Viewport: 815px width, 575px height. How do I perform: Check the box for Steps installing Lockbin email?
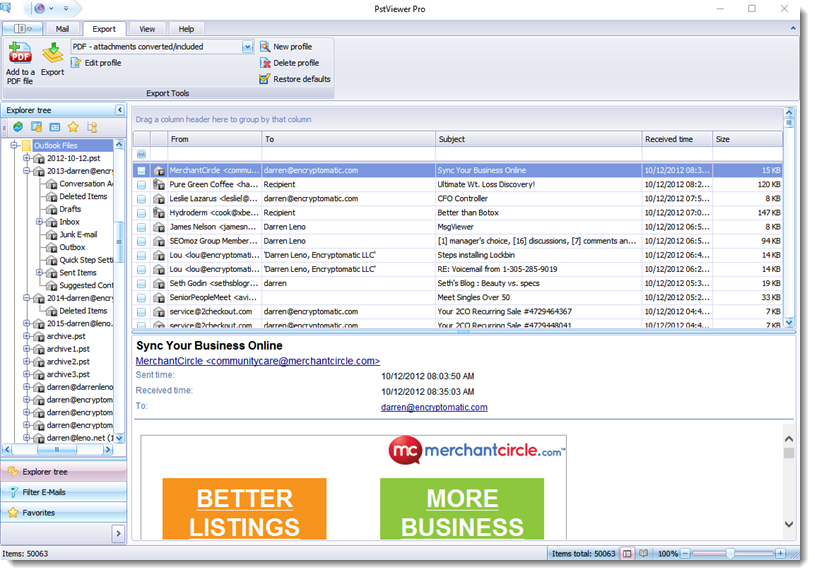[141, 255]
